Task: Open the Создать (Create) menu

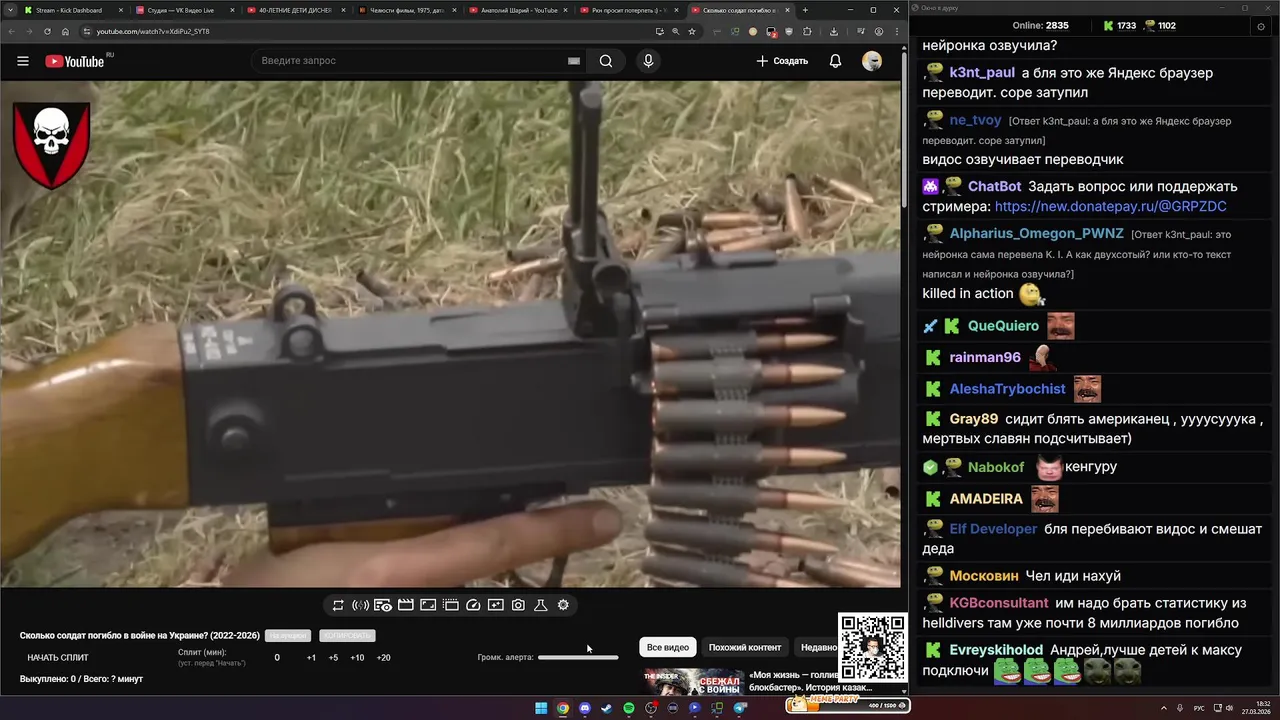Action: [x=782, y=61]
